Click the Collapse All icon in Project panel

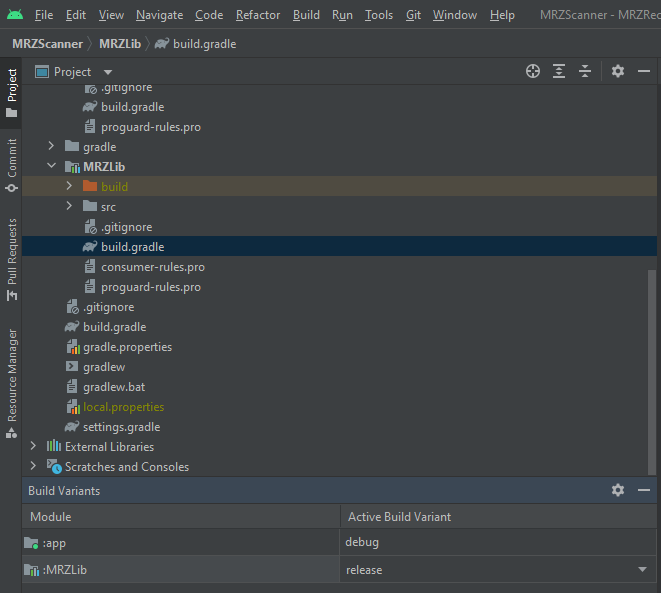coord(585,71)
